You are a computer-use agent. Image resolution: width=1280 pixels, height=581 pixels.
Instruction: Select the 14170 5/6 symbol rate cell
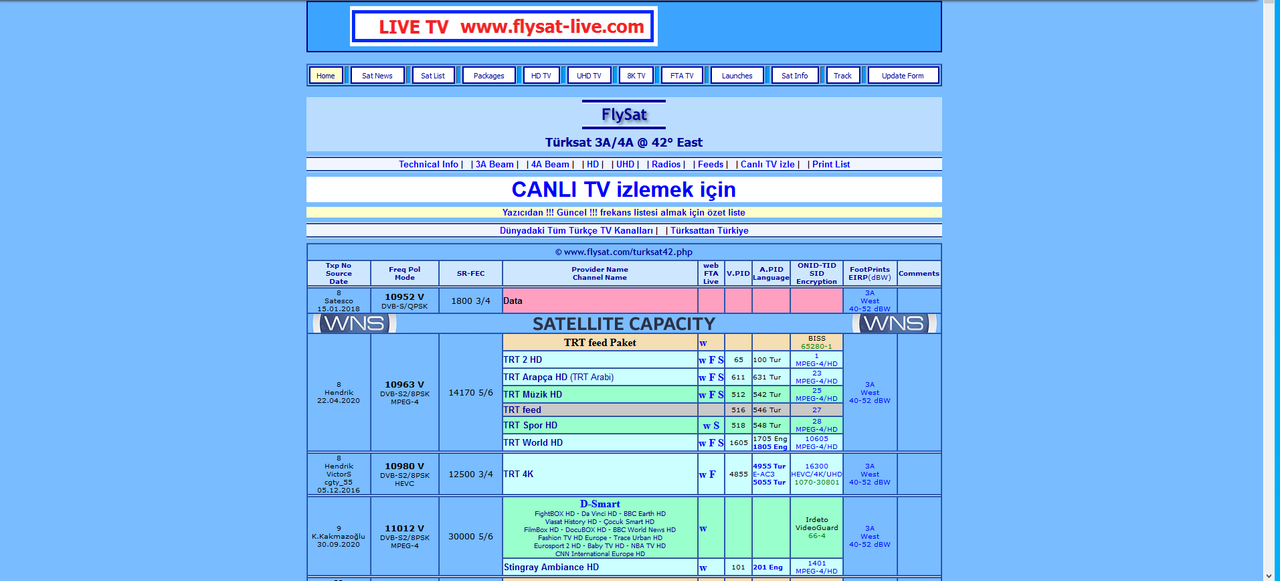[x=470, y=392]
